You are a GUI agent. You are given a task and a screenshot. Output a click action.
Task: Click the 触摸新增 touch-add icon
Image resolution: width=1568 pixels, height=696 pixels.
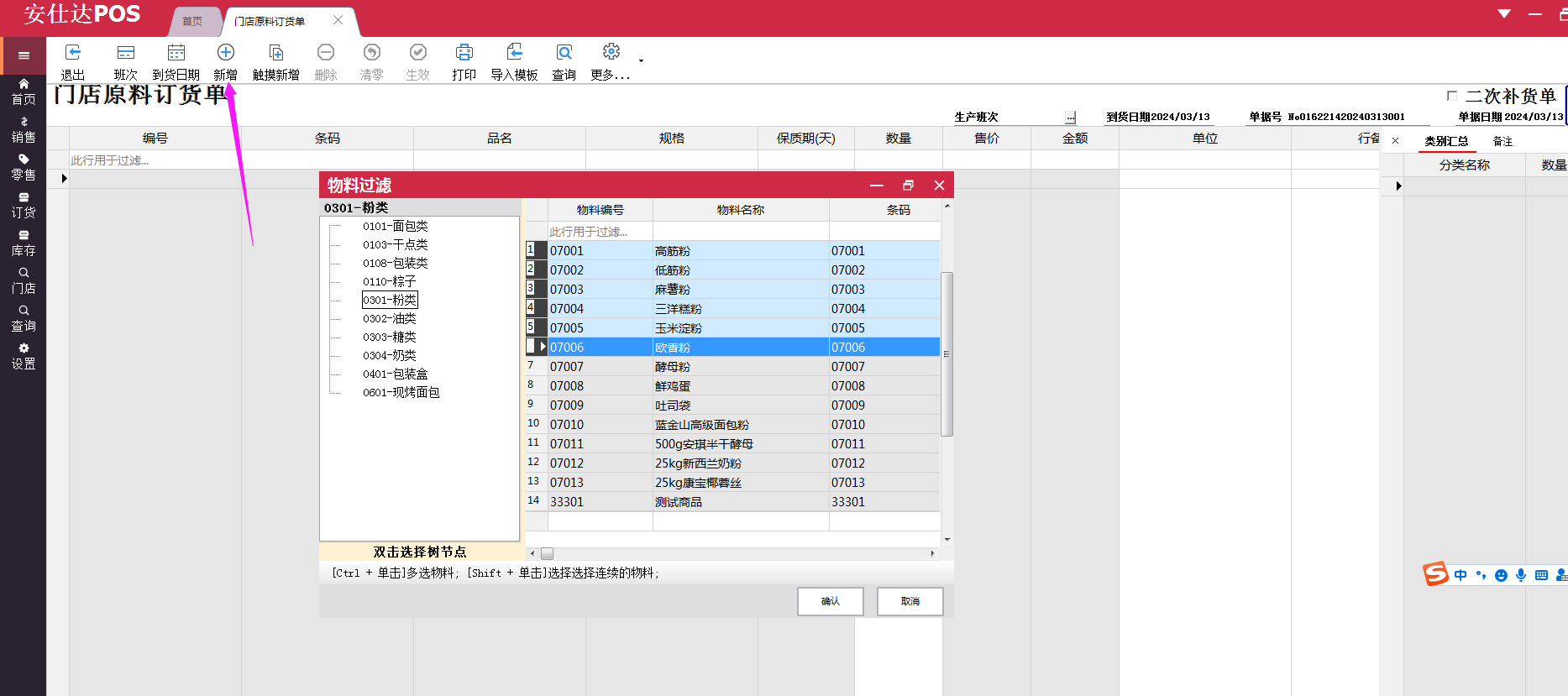point(275,53)
